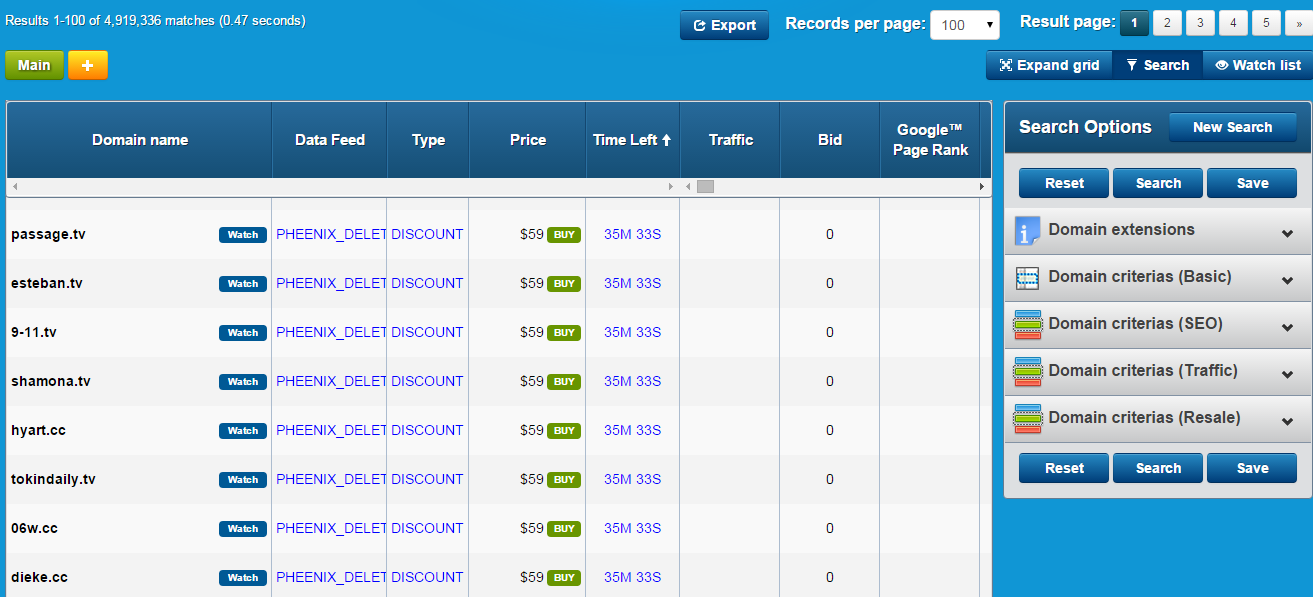The height and width of the screenshot is (597, 1313).
Task: Click the orange plus add-tab icon
Action: click(88, 65)
